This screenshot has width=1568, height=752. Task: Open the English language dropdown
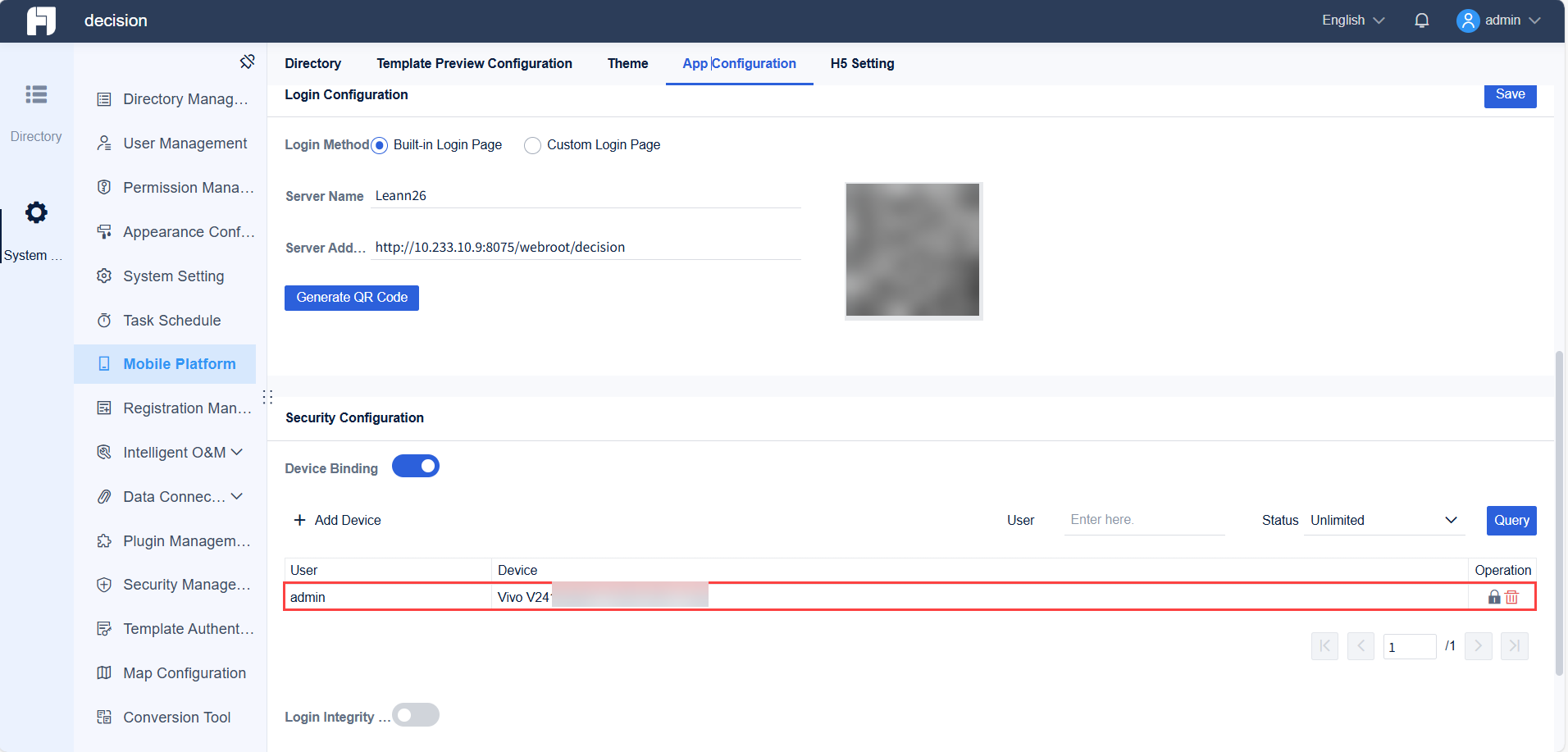(x=1353, y=21)
